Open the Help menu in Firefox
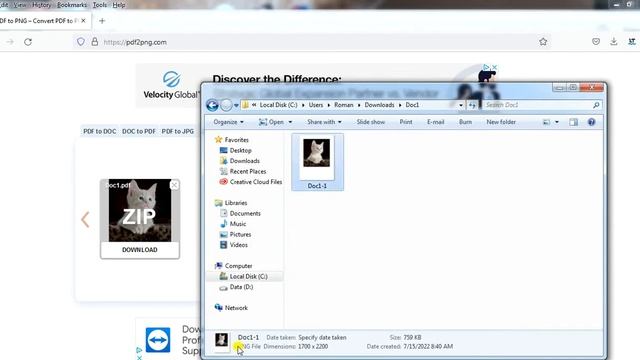Screen dimensions: 640x360 119,5
